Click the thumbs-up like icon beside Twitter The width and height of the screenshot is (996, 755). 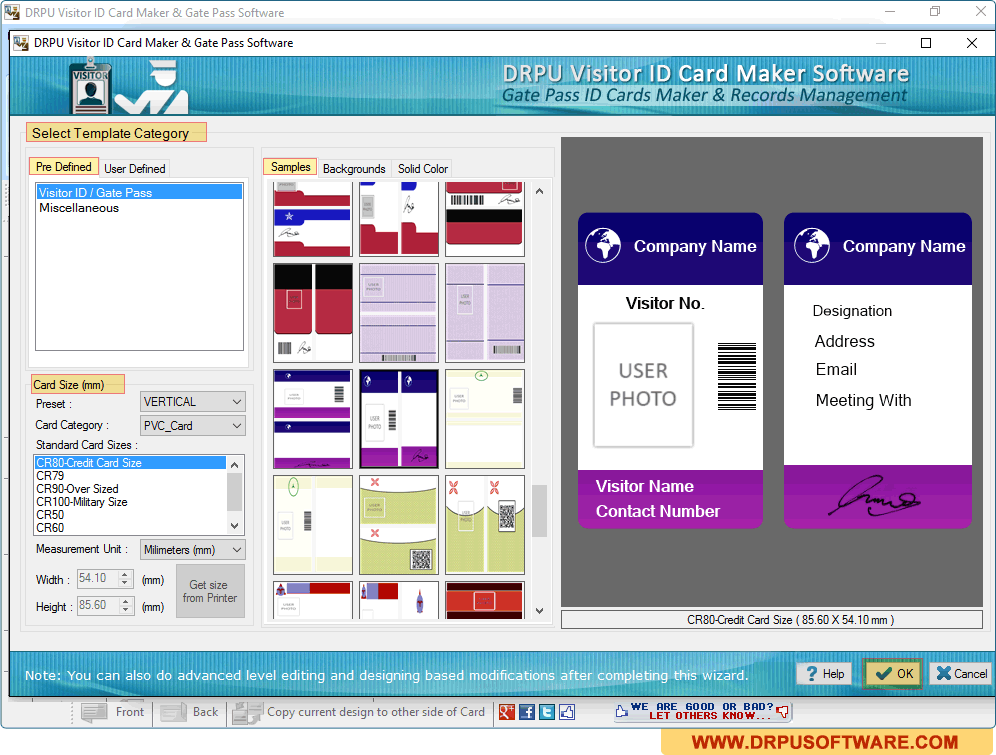pyautogui.click(x=567, y=712)
